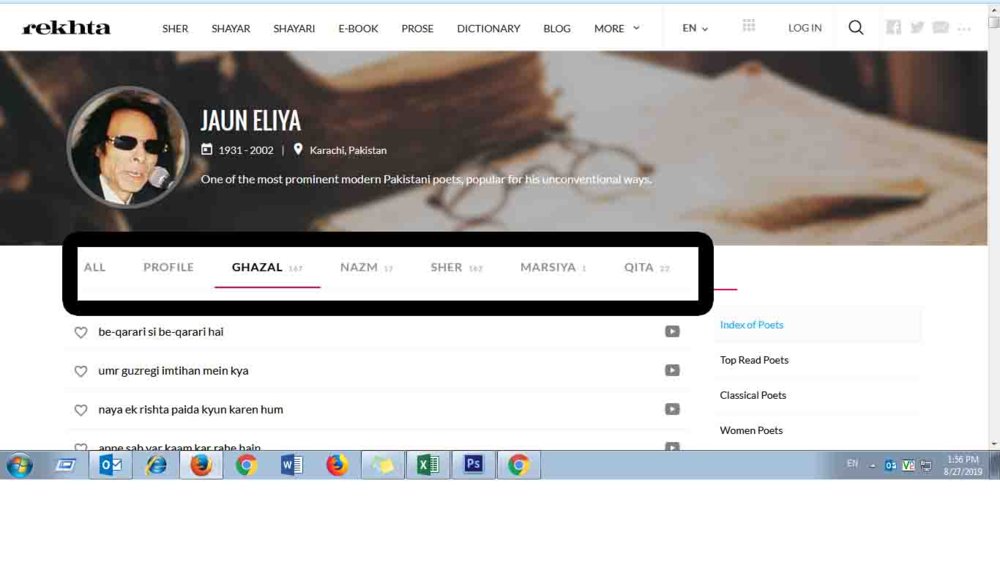1000x563 pixels.
Task: Favorite umr guzregi imtihan mein kya
Action: [80, 371]
